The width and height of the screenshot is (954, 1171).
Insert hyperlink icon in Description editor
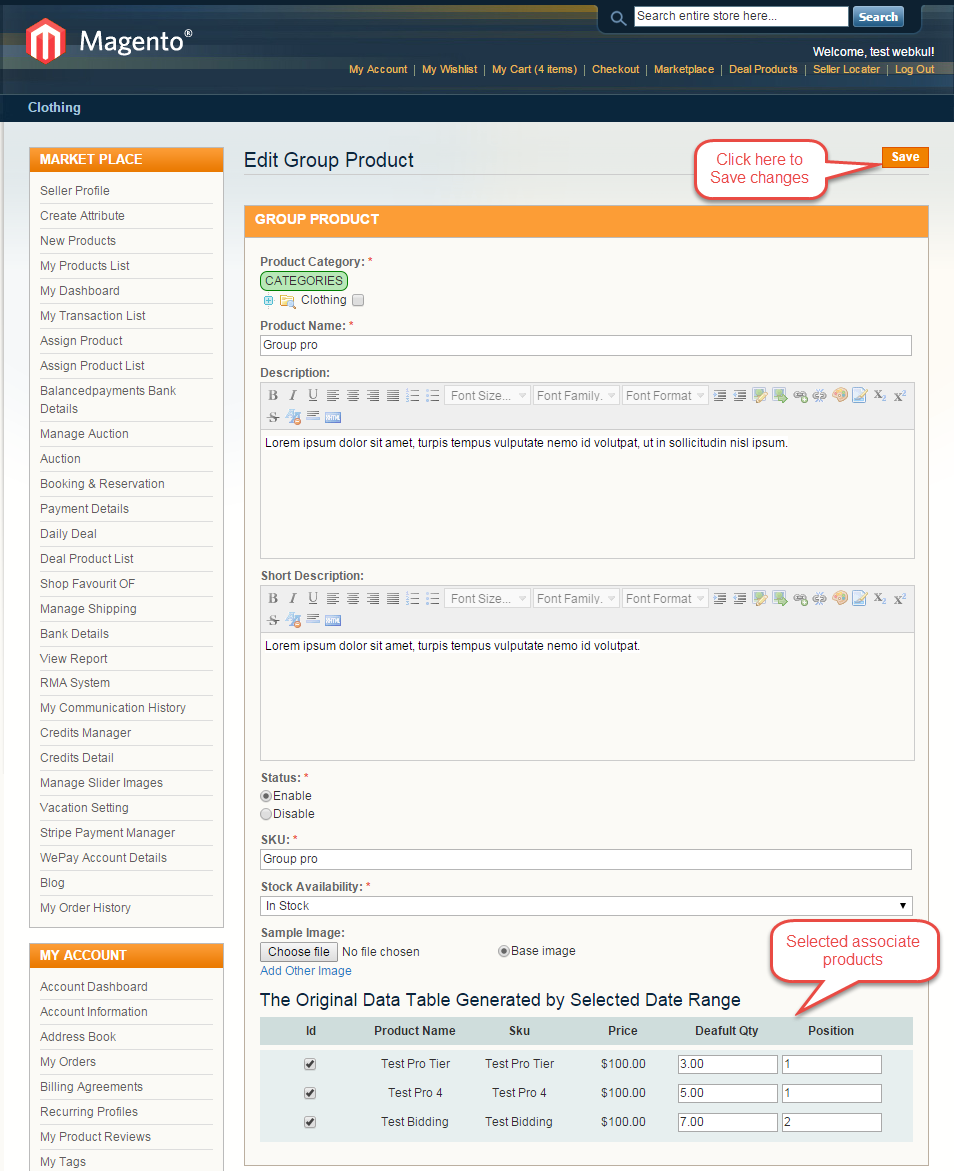pyautogui.click(x=800, y=396)
